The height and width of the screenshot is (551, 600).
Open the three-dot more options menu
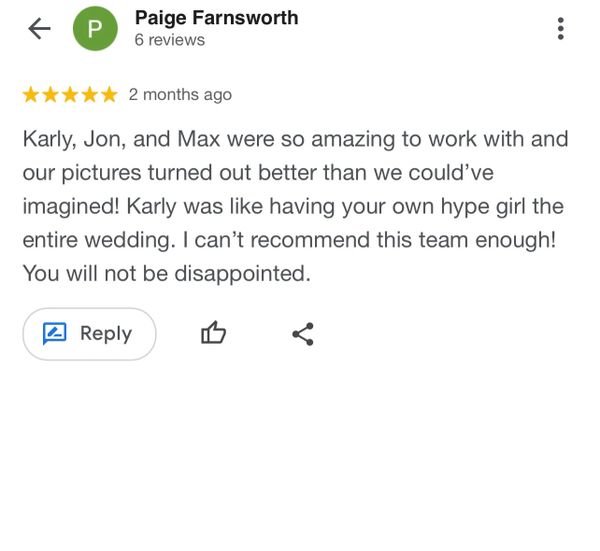point(561,28)
